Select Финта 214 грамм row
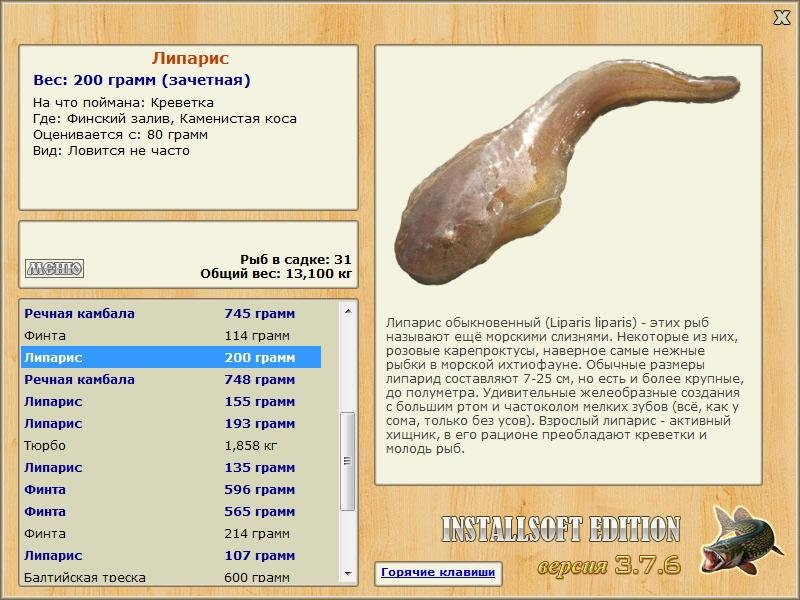 tap(171, 533)
